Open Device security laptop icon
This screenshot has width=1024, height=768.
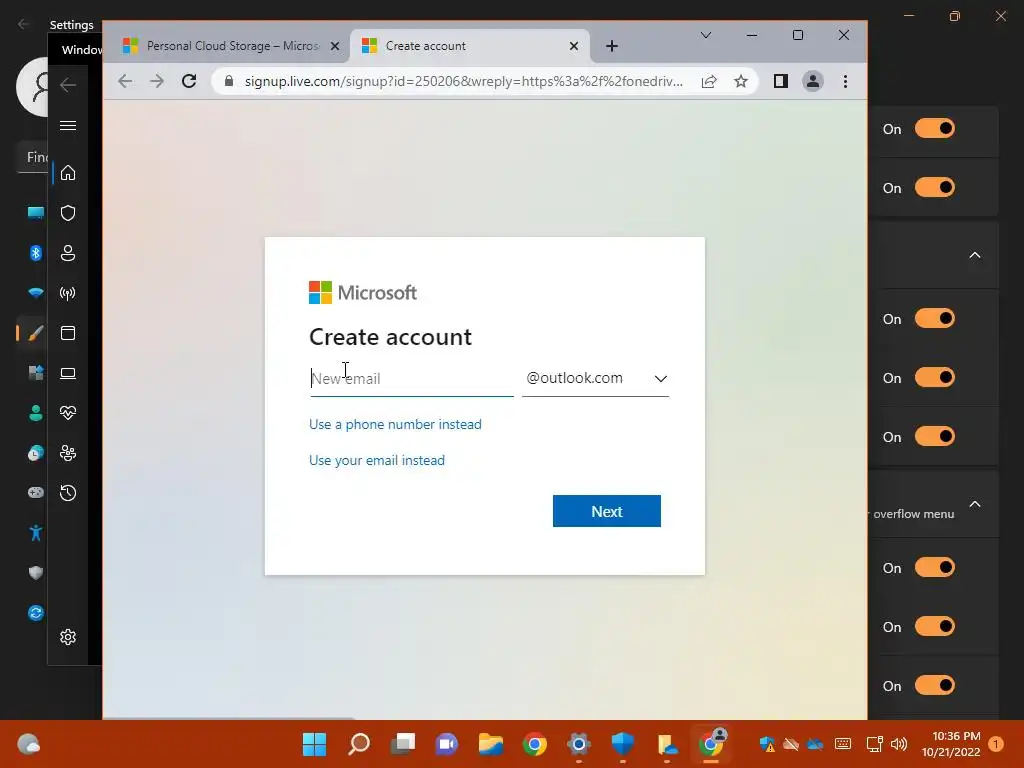point(68,374)
